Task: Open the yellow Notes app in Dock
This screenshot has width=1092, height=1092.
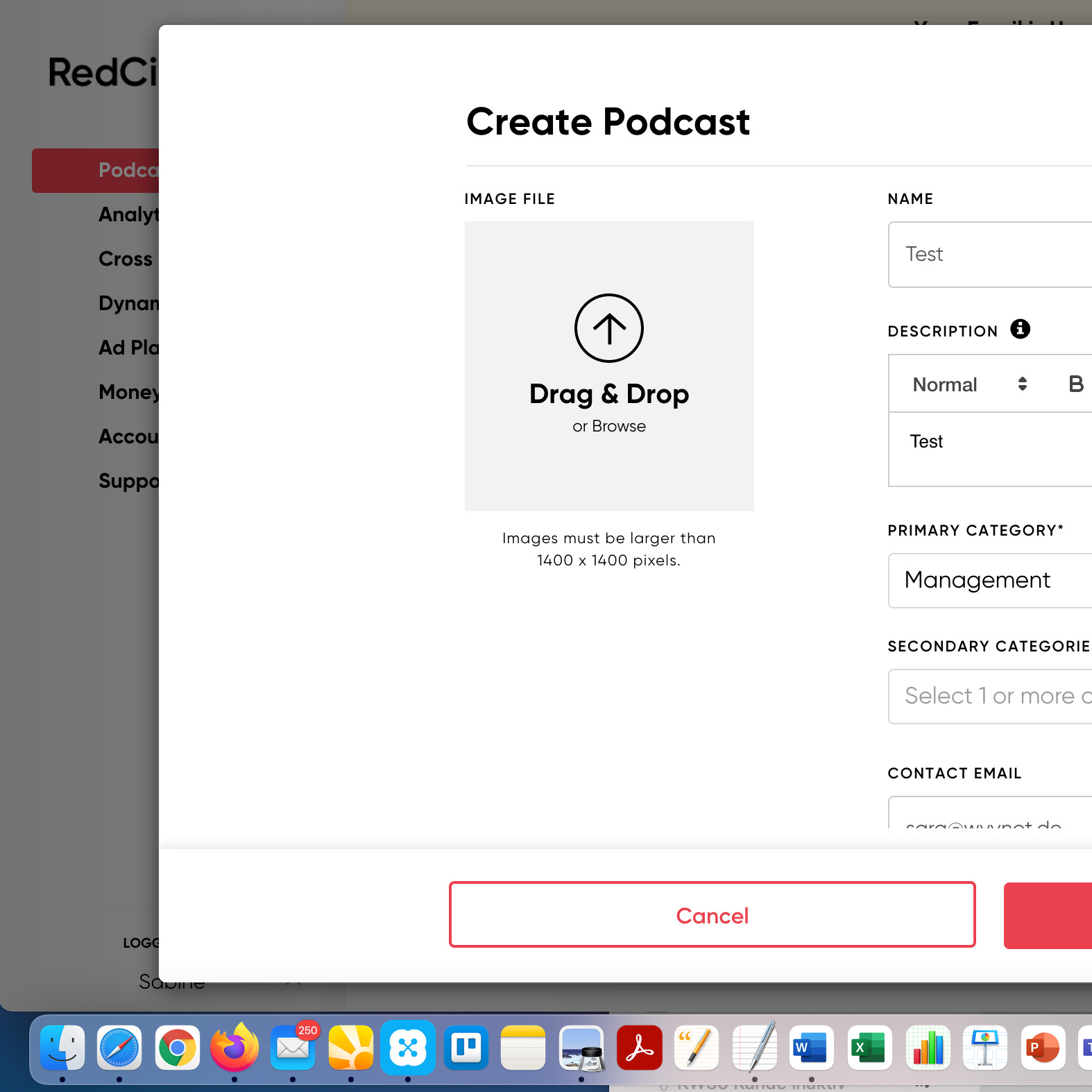Action: [523, 1048]
